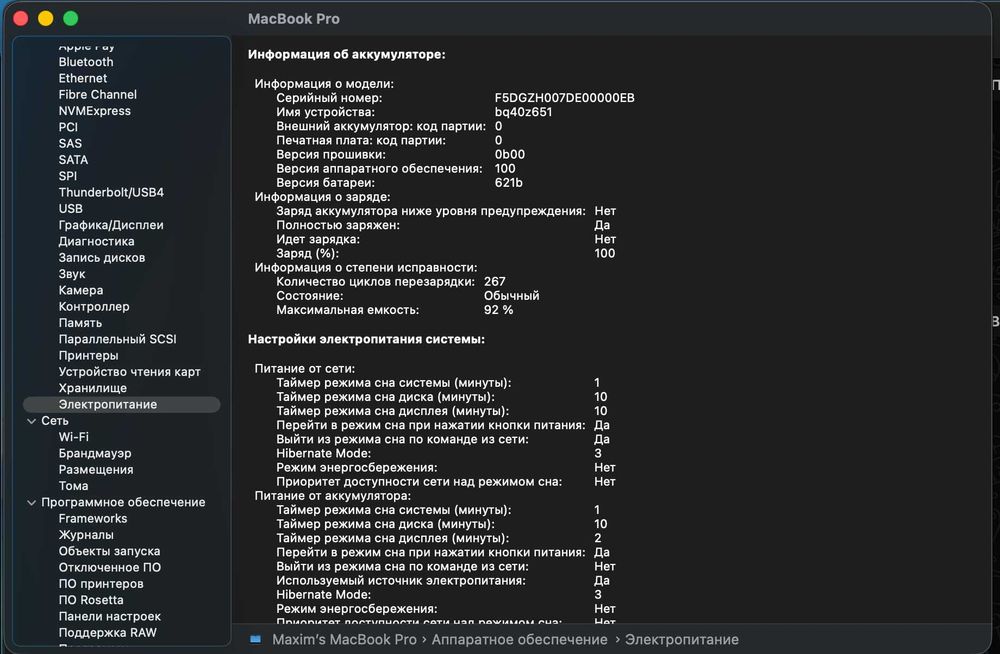1000x654 pixels.
Task: Click the highlighted Электропитание sidebar item
Action: click(122, 405)
